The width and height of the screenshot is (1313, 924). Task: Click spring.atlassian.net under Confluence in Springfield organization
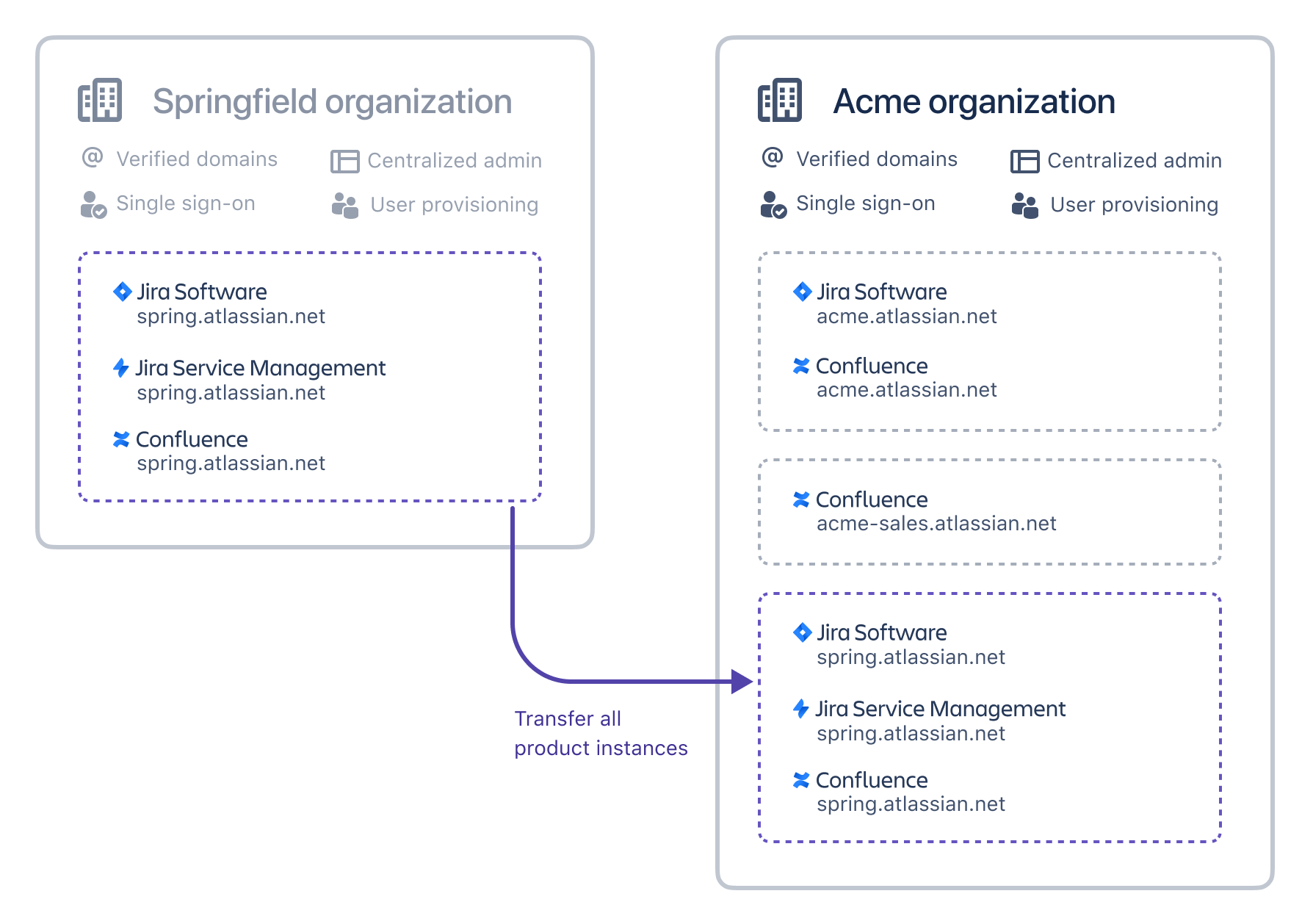pos(231,463)
